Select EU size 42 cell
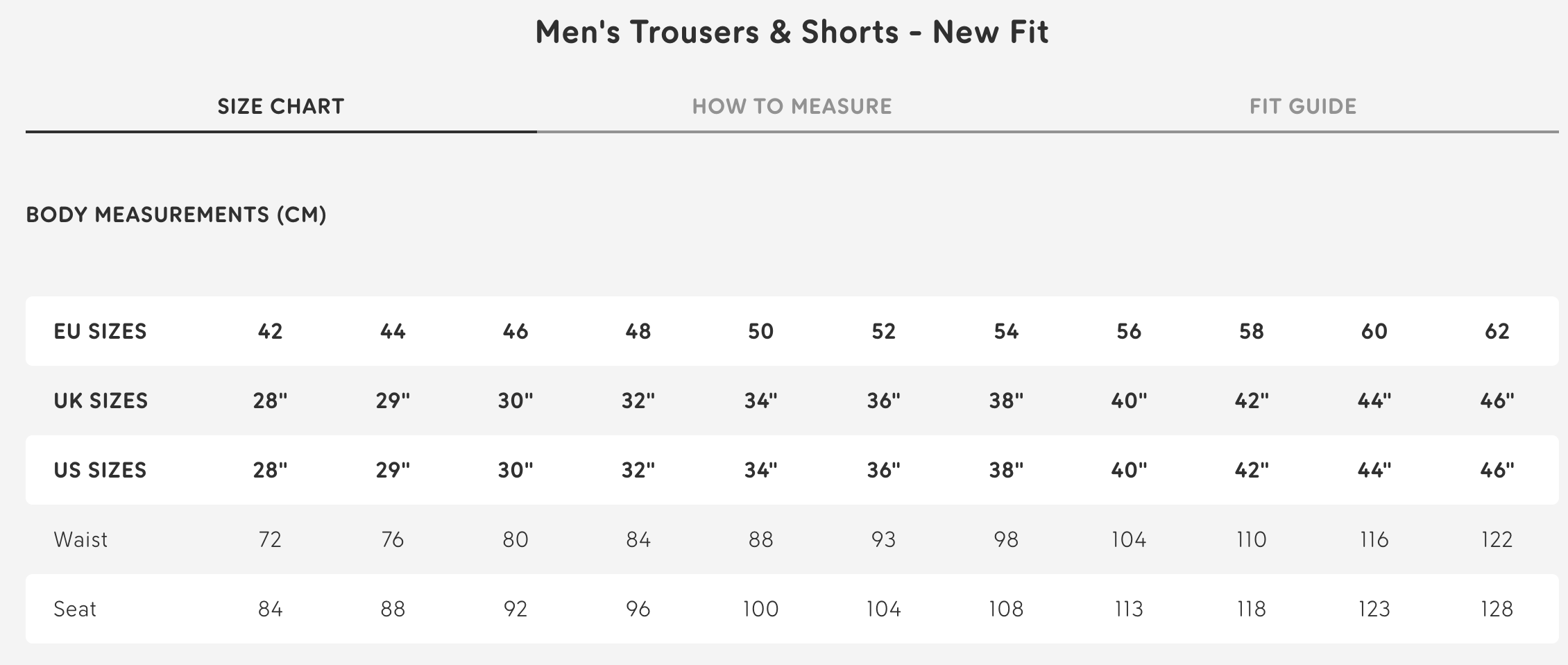This screenshot has width=1568, height=665. (x=270, y=331)
